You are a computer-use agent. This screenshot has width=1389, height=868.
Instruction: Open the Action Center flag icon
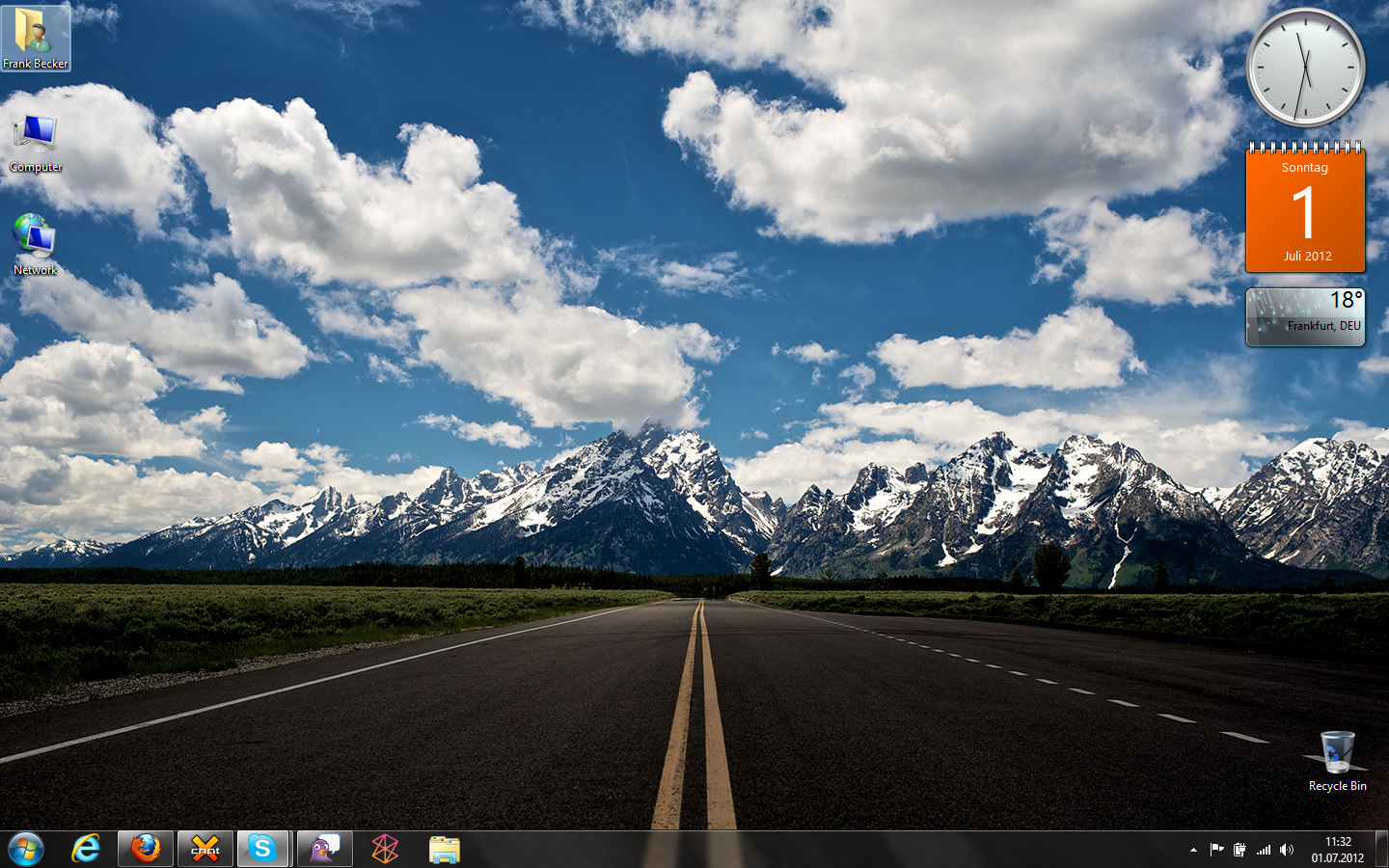(x=1216, y=850)
